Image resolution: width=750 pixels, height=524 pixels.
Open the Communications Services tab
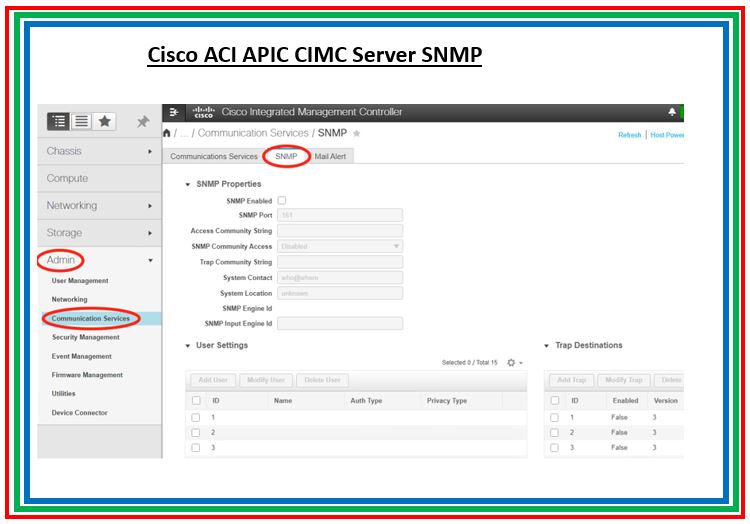(x=213, y=157)
